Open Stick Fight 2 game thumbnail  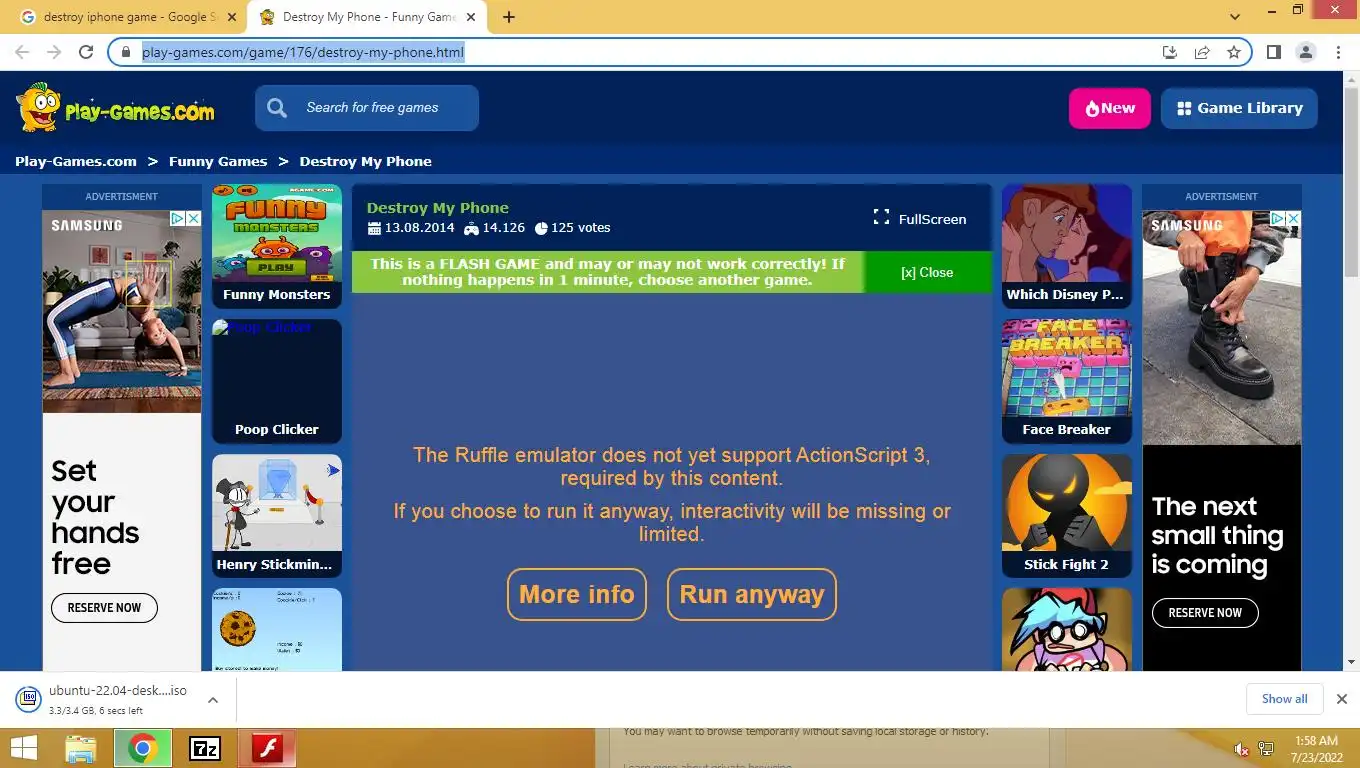click(1067, 516)
